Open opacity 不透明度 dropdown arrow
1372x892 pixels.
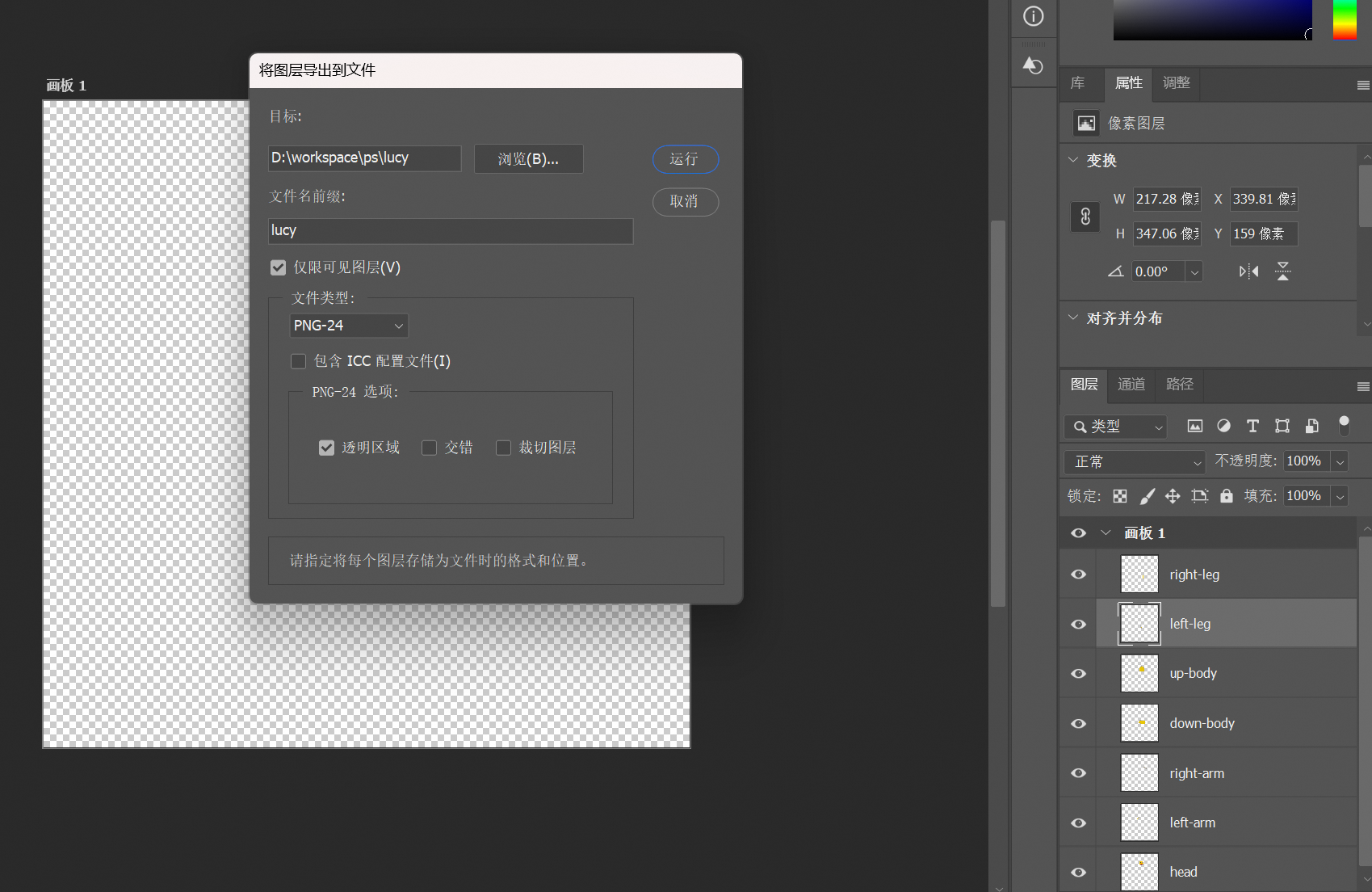tap(1340, 461)
